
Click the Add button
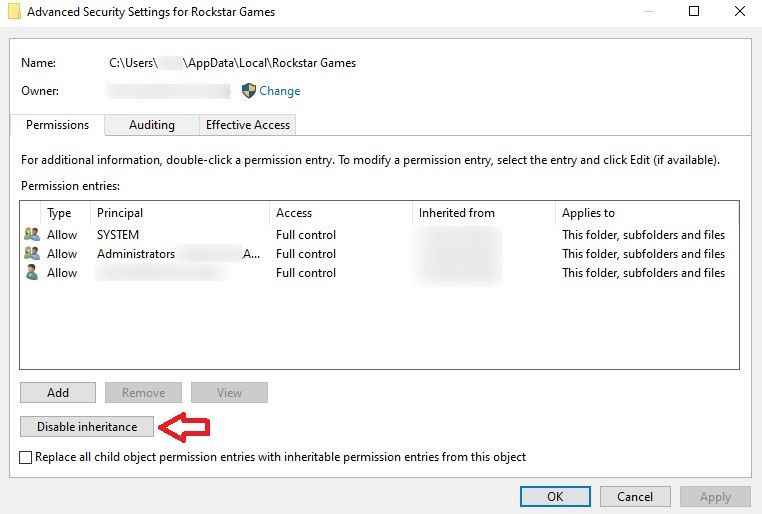pyautogui.click(x=58, y=393)
